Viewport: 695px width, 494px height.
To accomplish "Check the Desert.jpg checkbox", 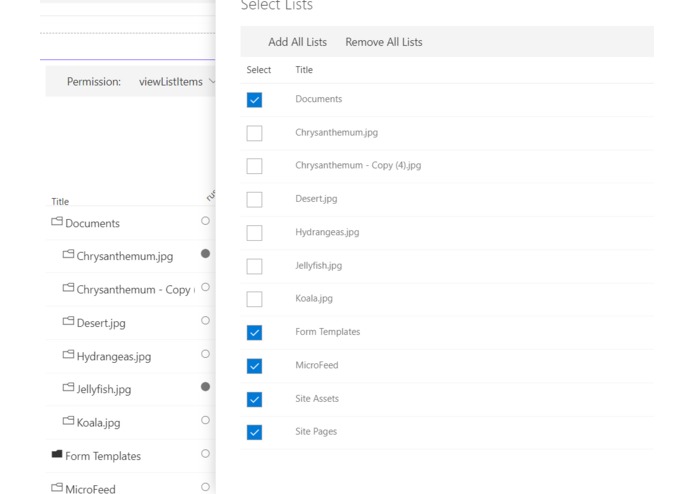I will (x=254, y=199).
